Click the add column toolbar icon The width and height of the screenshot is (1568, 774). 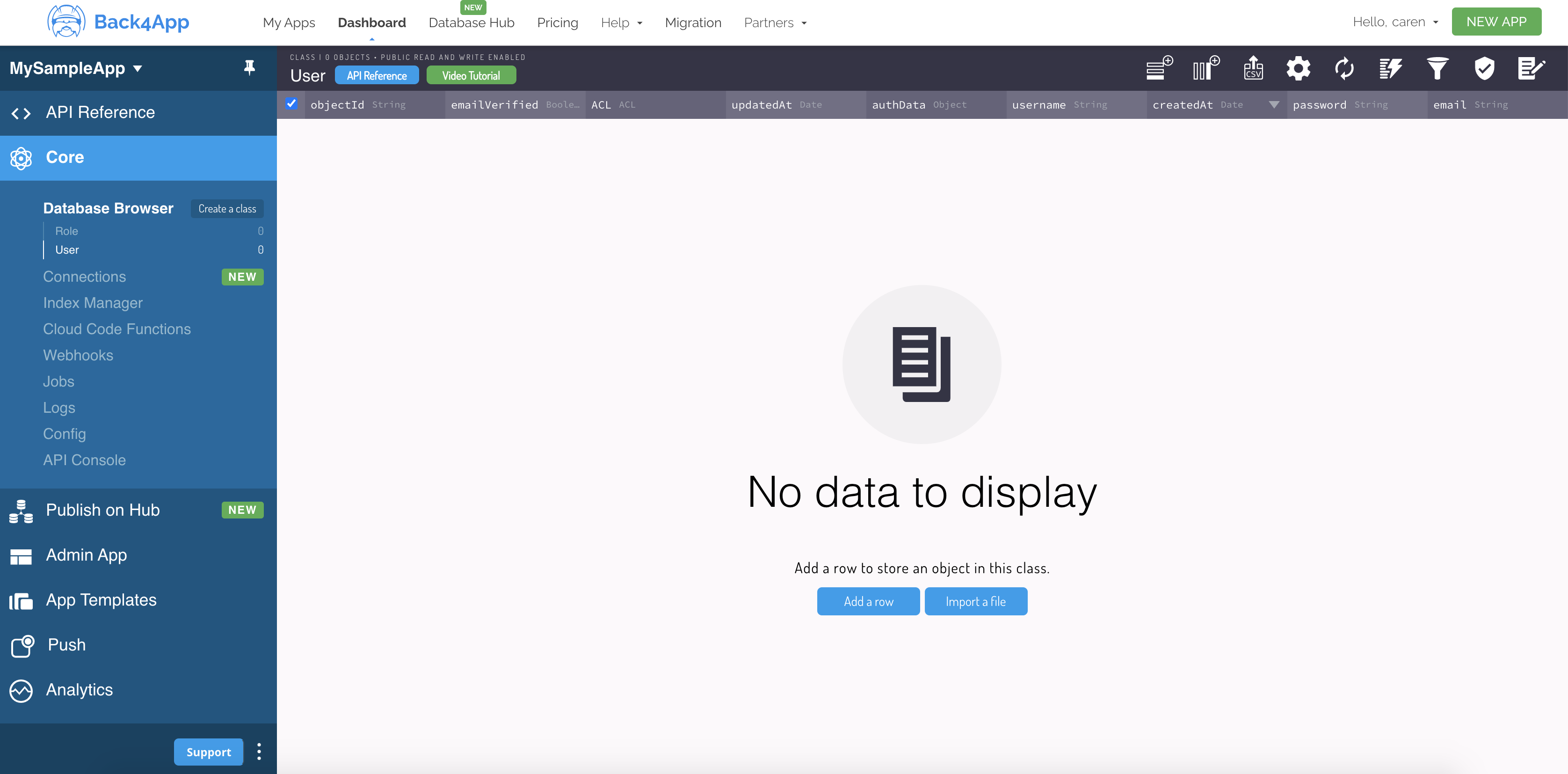pyautogui.click(x=1205, y=68)
